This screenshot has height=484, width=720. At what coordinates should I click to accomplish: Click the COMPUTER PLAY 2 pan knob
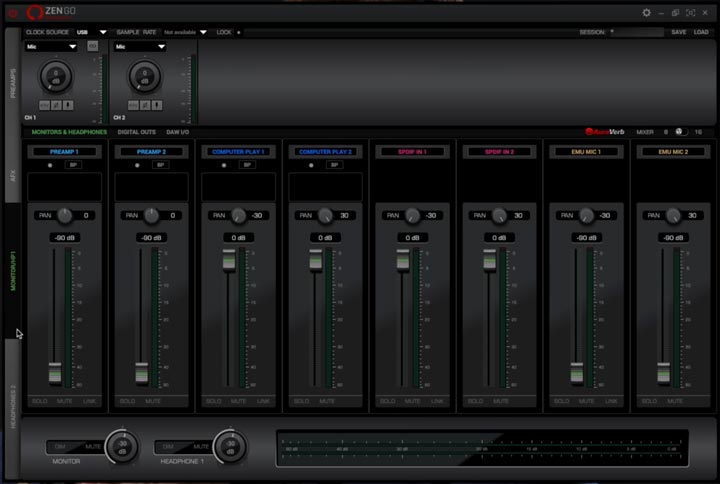pos(325,215)
